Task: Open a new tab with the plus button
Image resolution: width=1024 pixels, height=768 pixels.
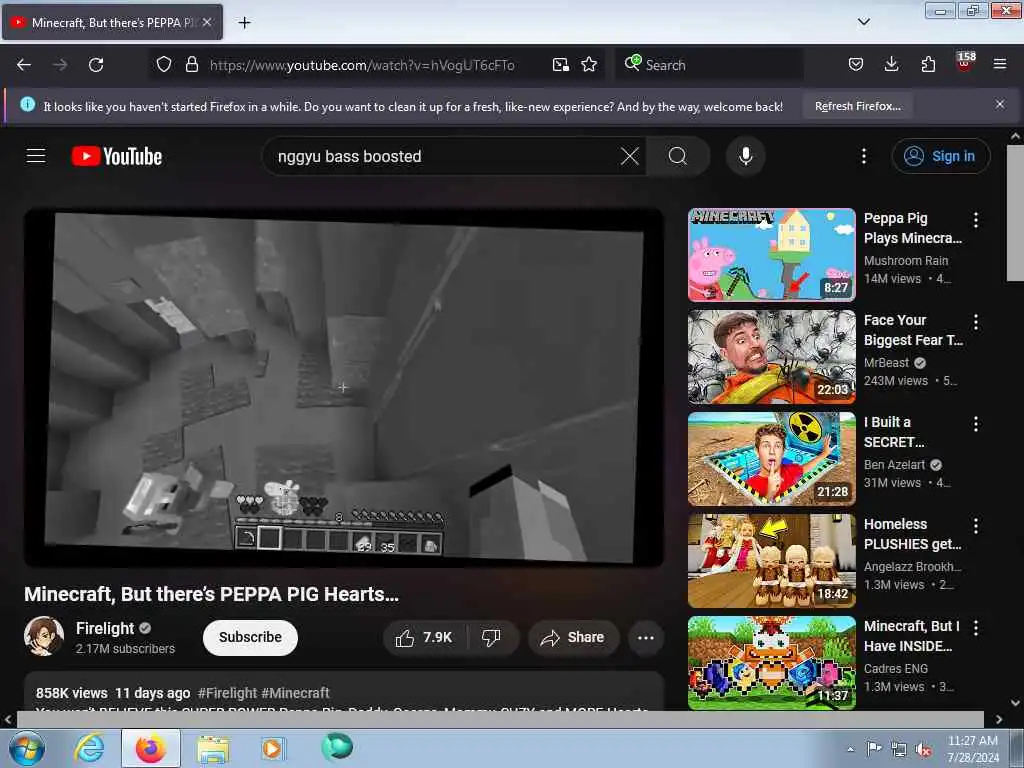Action: [x=244, y=23]
